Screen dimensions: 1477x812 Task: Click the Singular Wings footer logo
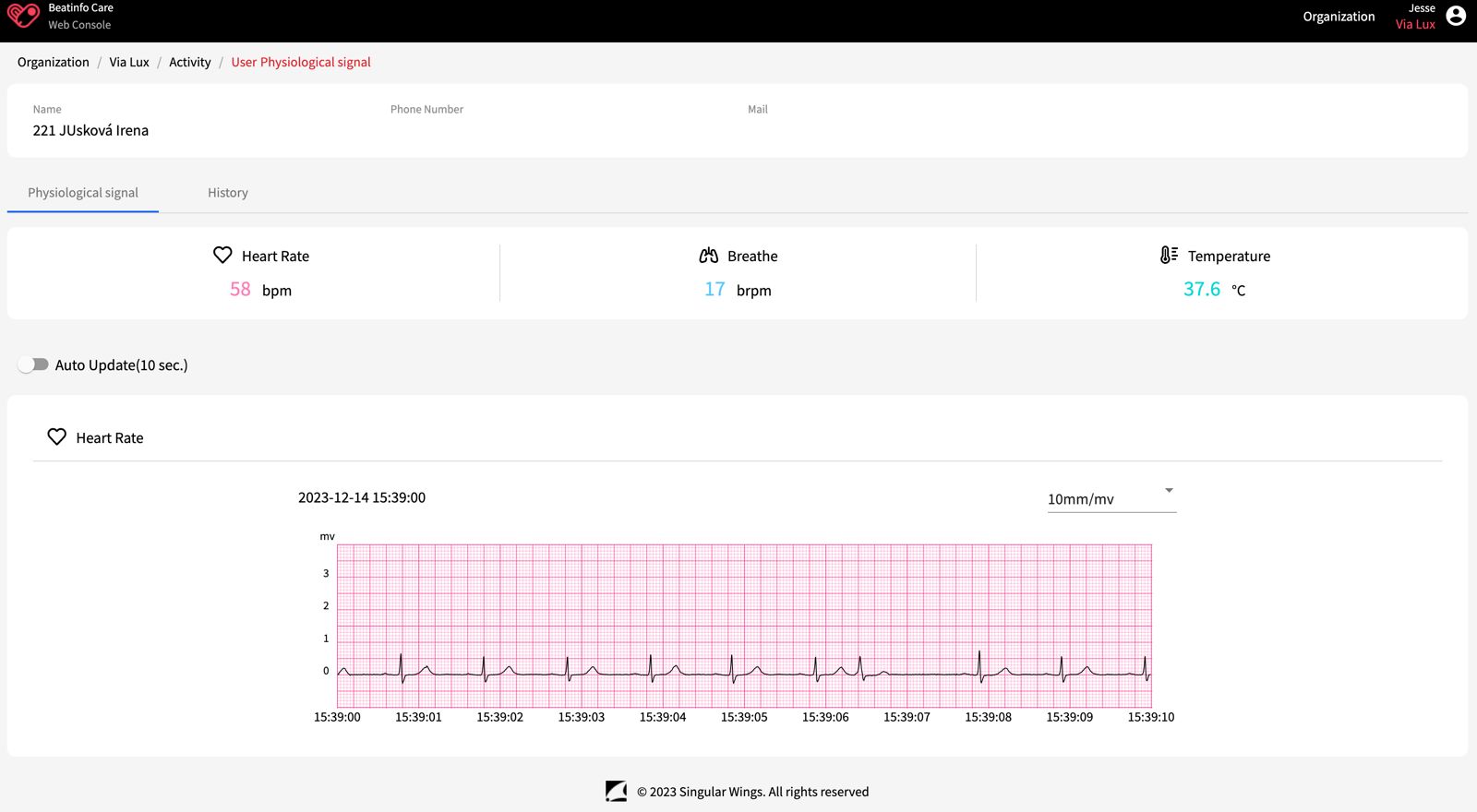[x=616, y=791]
